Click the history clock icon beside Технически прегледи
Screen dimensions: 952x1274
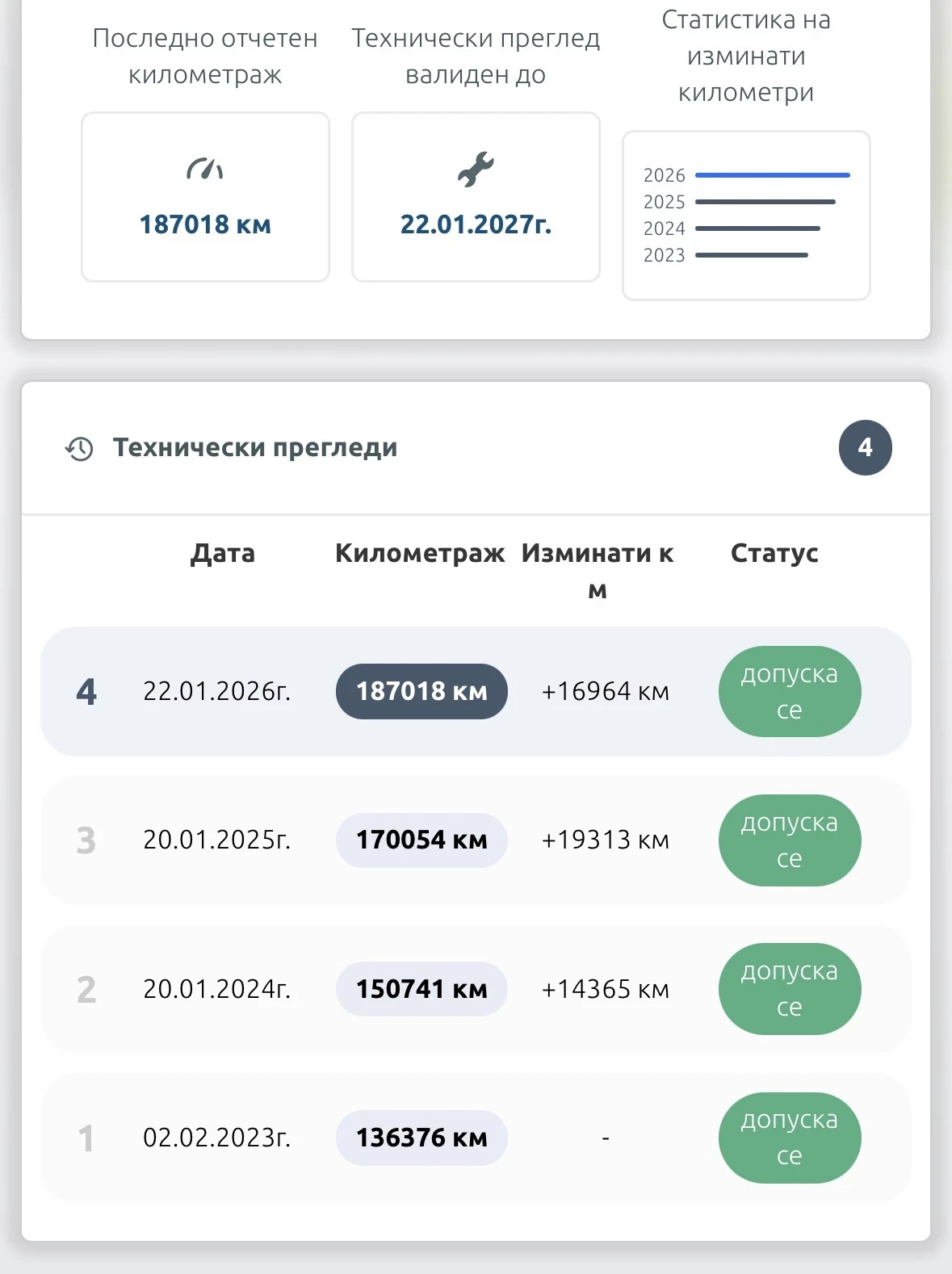click(x=79, y=449)
